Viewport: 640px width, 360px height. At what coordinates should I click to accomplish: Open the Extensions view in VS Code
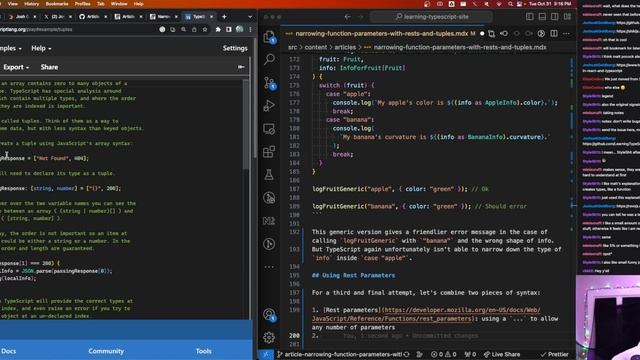(x=269, y=152)
